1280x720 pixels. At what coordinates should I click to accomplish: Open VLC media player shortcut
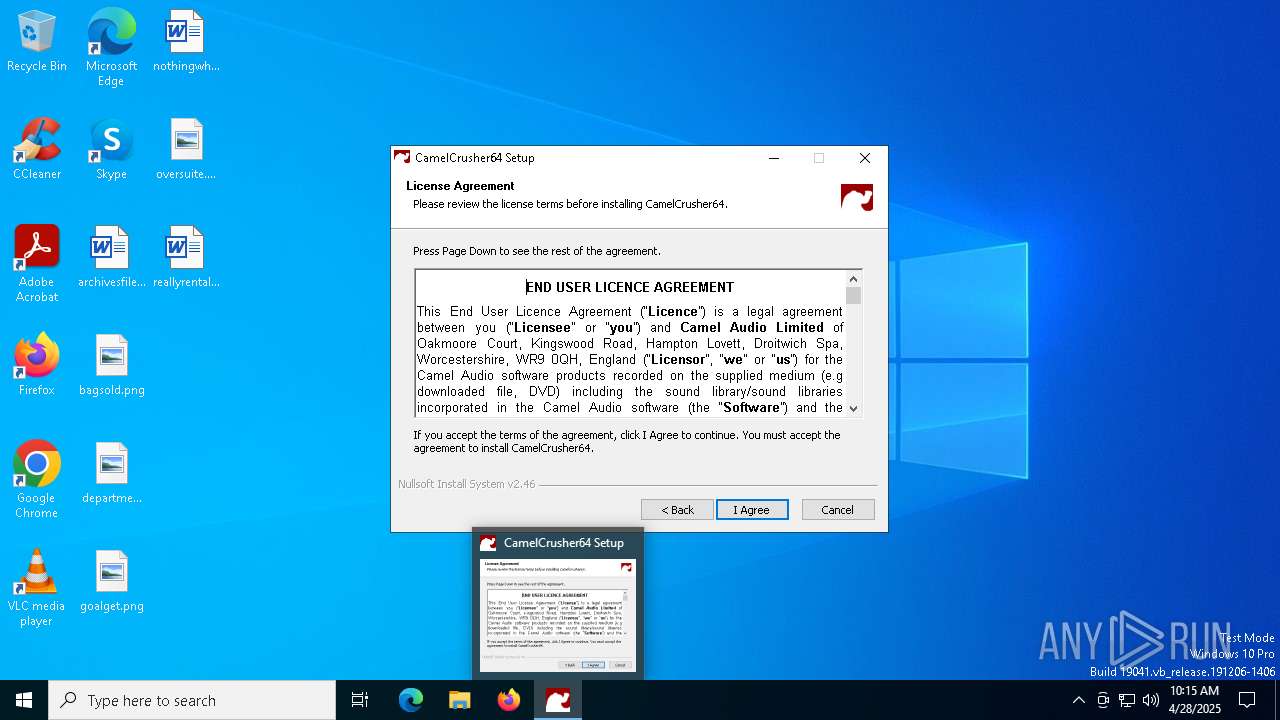pos(37,588)
